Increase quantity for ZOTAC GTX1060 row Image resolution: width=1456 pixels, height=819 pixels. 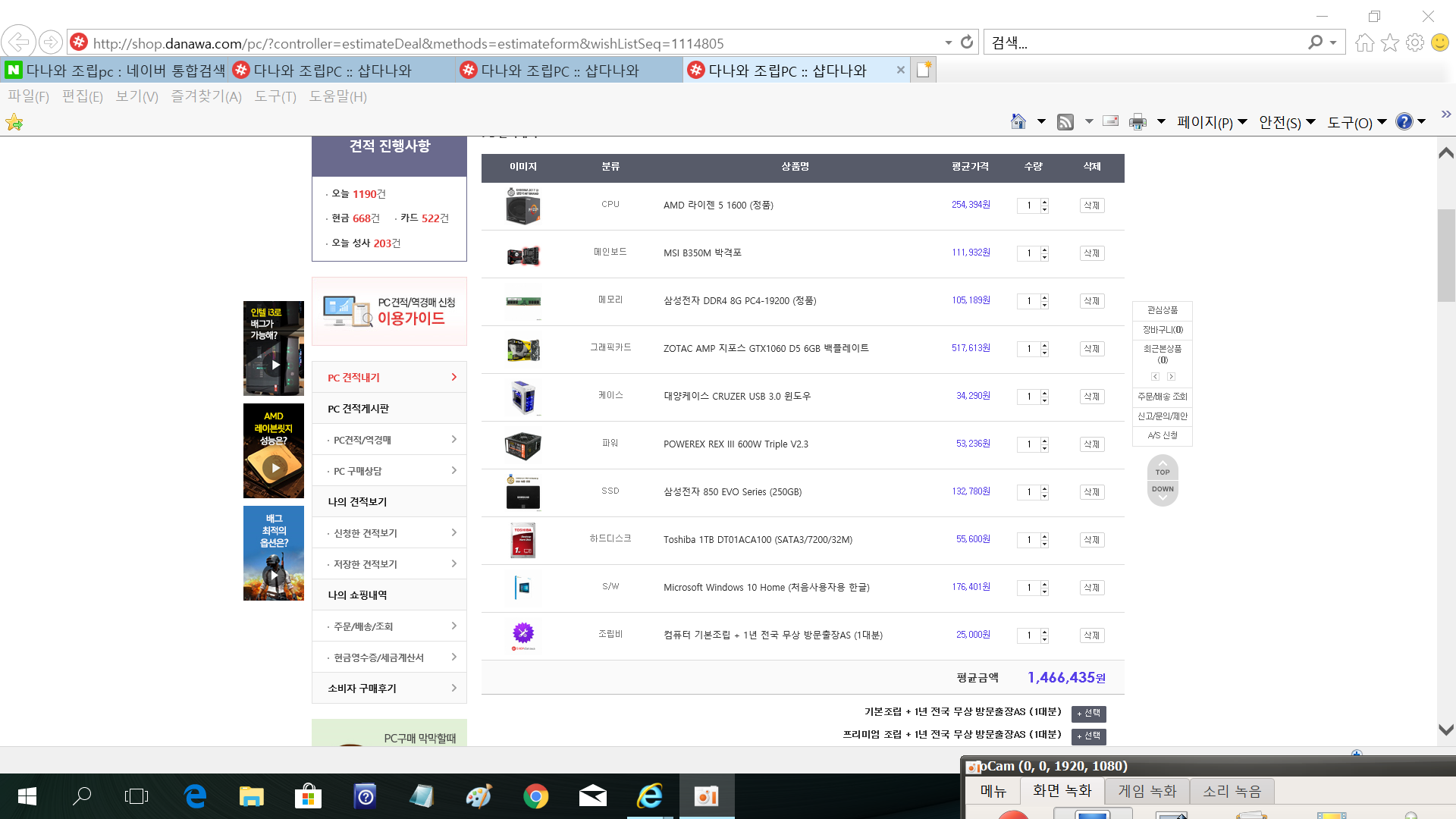click(1044, 345)
